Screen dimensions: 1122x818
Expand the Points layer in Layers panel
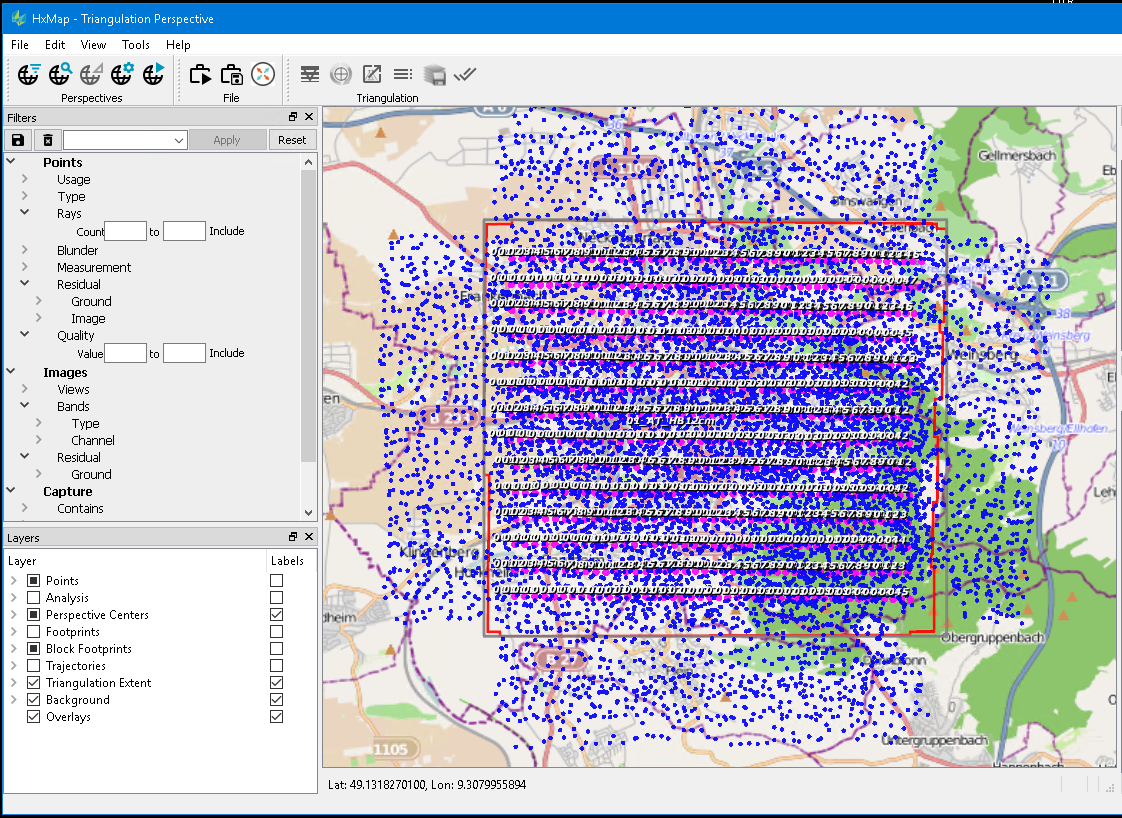(x=13, y=581)
